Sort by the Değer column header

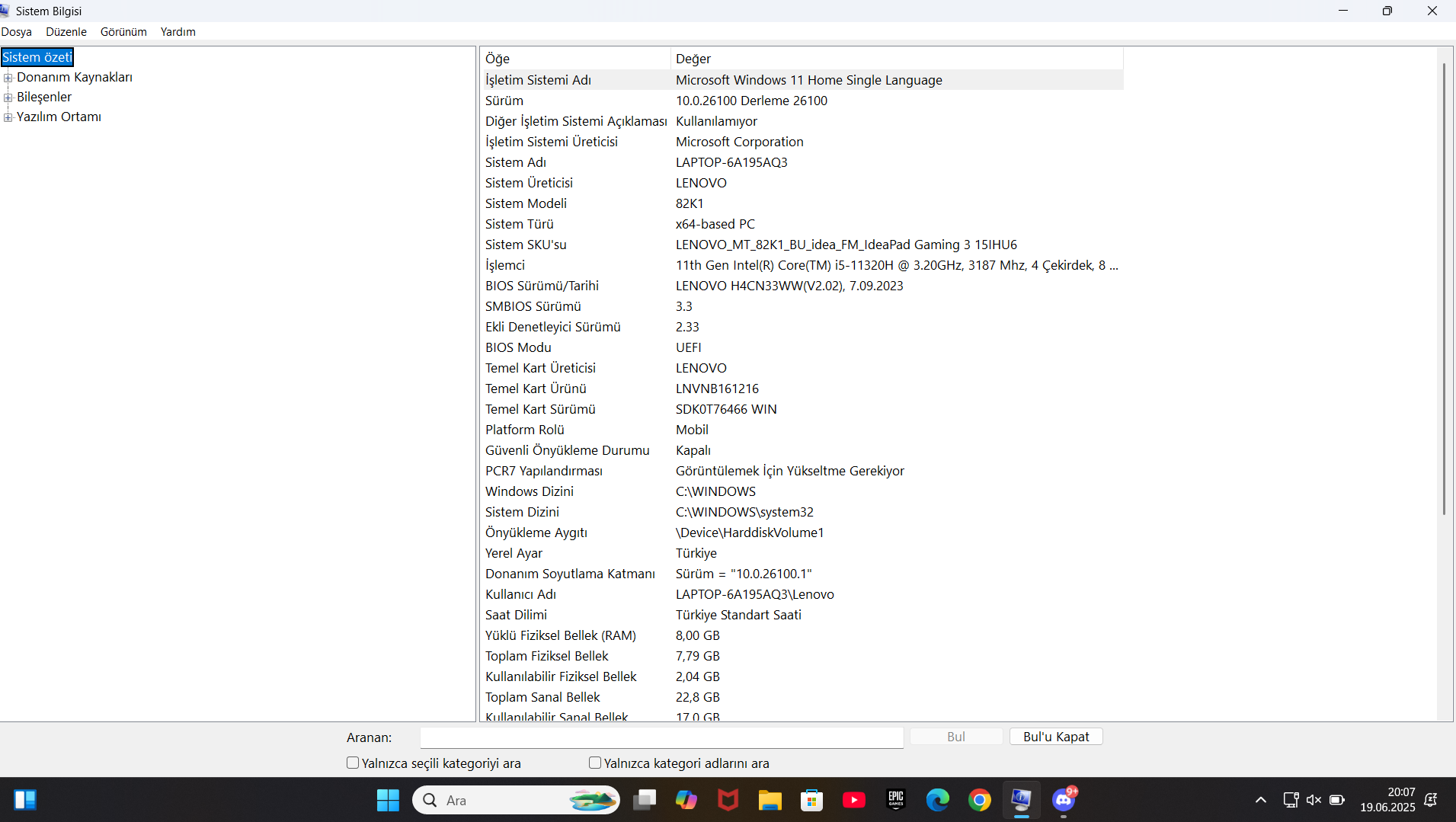coord(897,59)
